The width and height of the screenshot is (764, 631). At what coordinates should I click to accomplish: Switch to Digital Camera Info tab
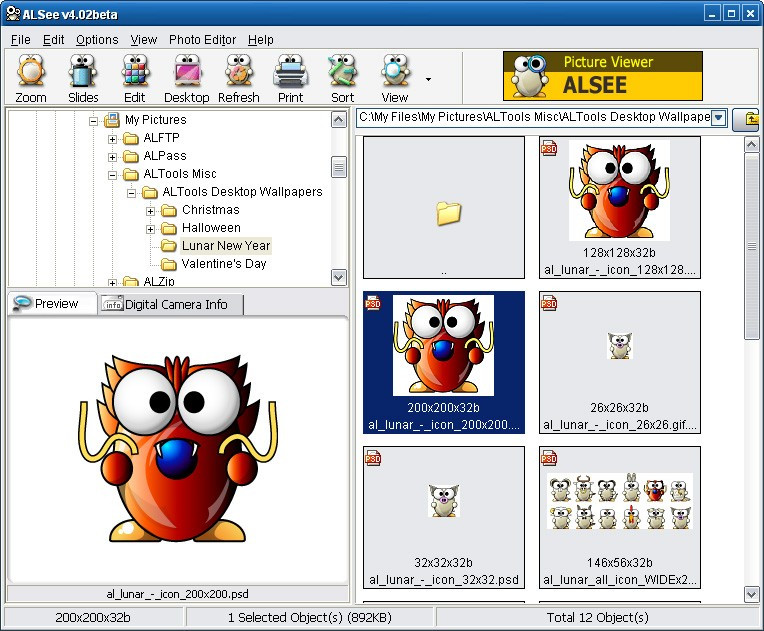pos(170,305)
